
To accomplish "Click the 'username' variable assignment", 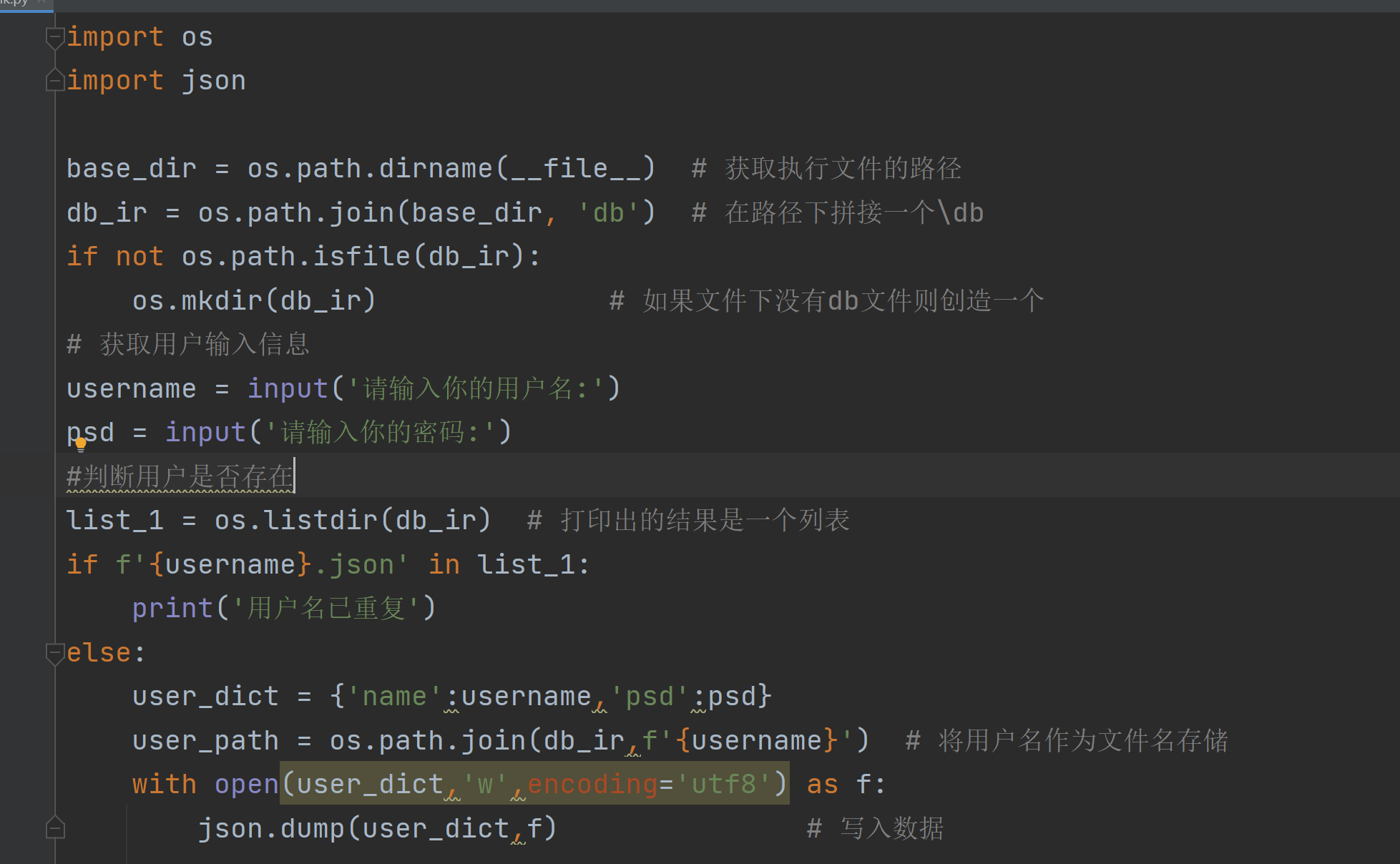I will pyautogui.click(x=132, y=389).
